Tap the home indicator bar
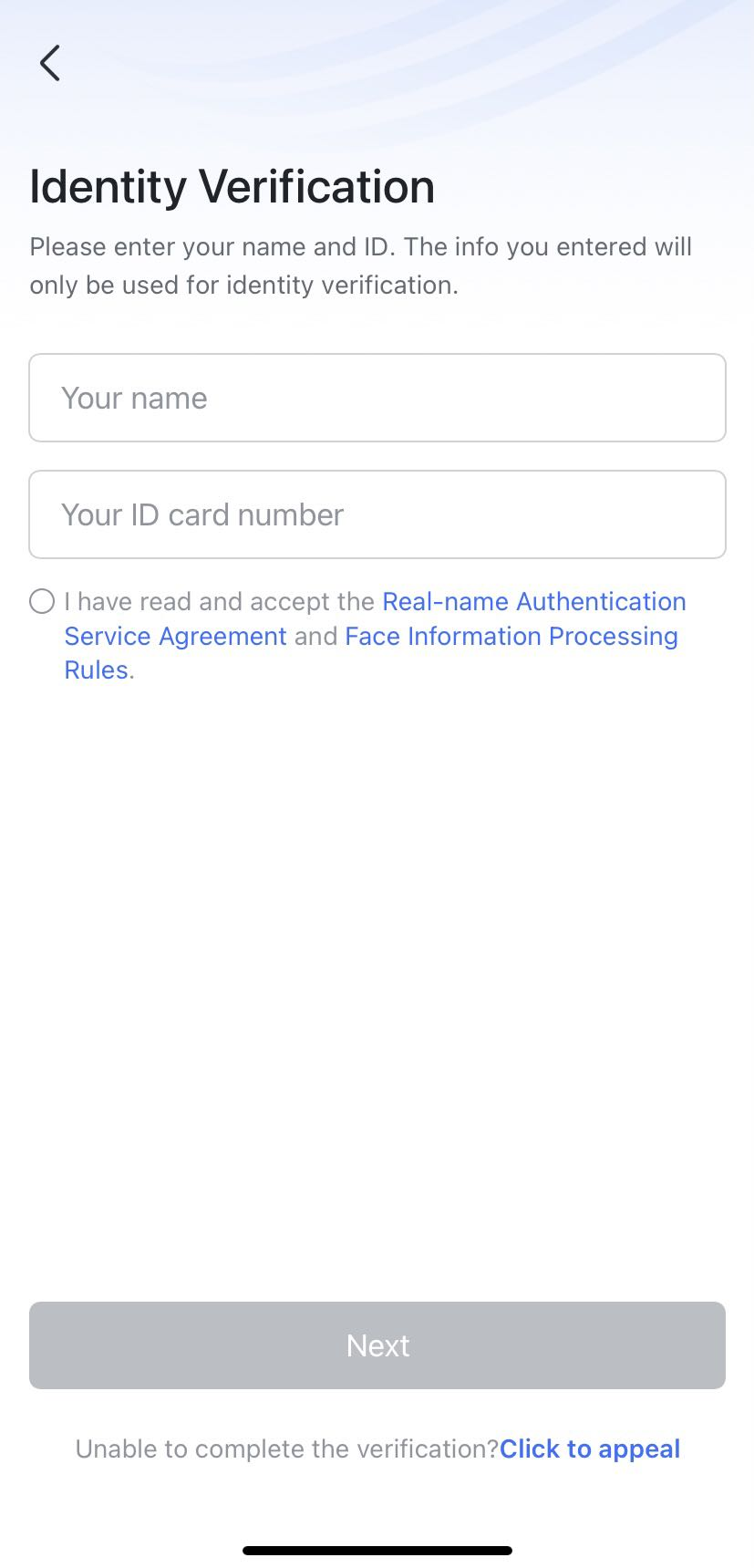Screen dimensions: 754x1568 [x=377, y=1550]
